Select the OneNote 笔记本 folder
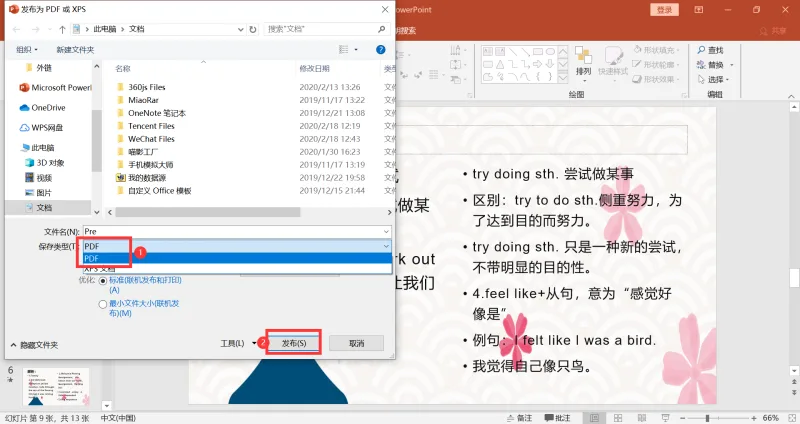The height and width of the screenshot is (424, 800). click(152, 113)
